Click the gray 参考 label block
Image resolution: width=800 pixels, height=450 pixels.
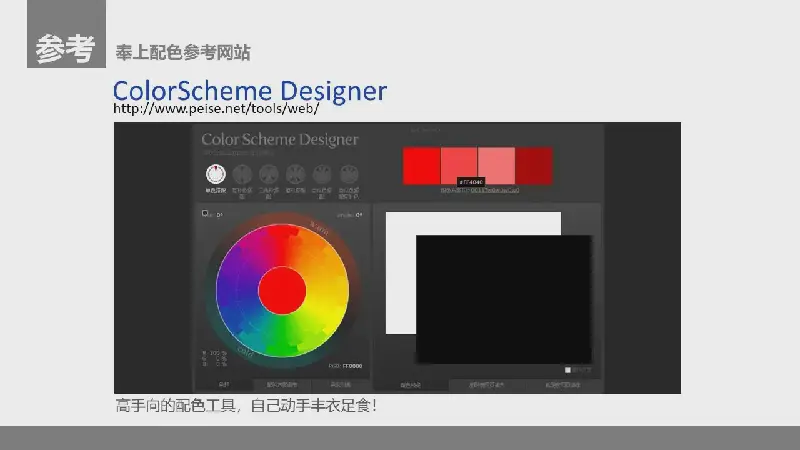click(x=66, y=34)
